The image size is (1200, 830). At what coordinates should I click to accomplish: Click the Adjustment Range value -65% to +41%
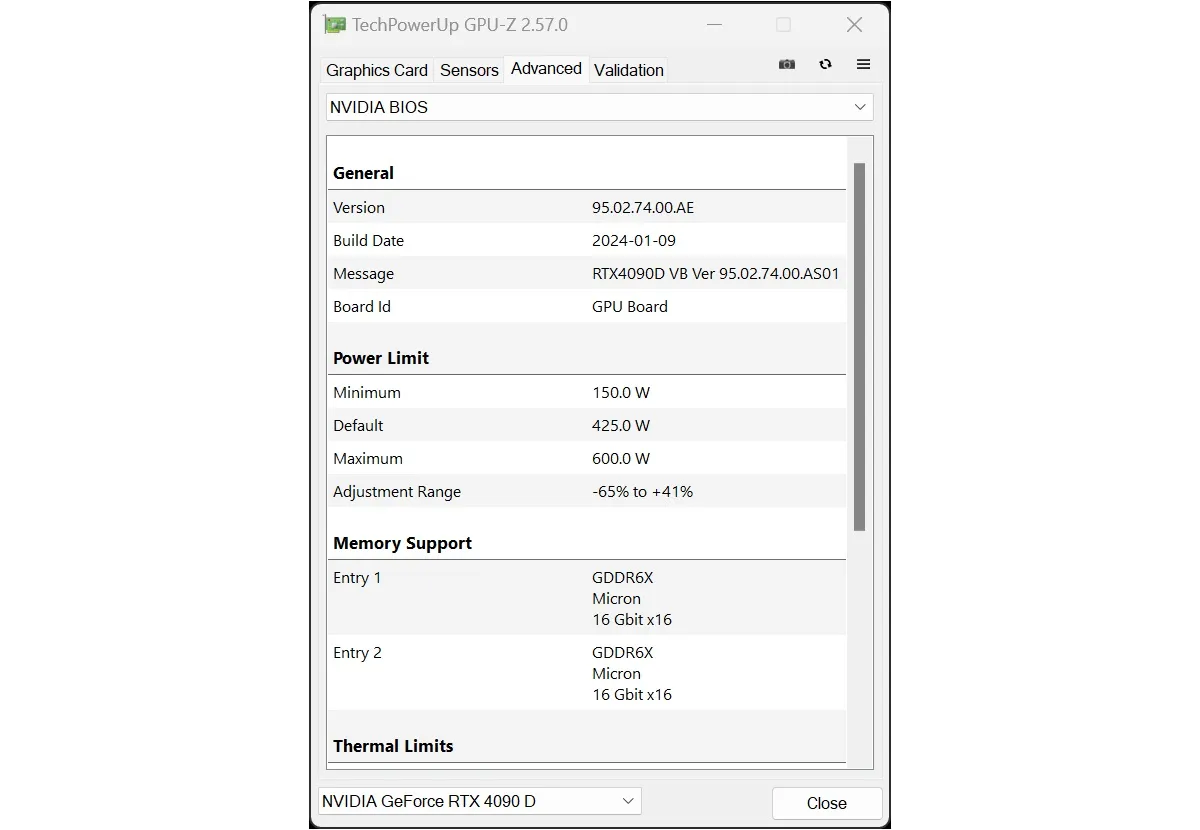pos(643,492)
